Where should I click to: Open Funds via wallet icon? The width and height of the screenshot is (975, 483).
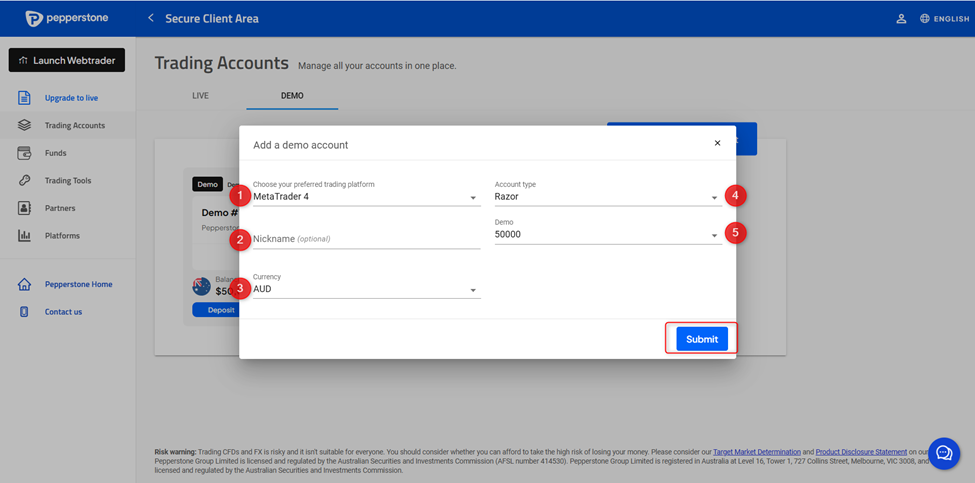pyautogui.click(x=24, y=153)
